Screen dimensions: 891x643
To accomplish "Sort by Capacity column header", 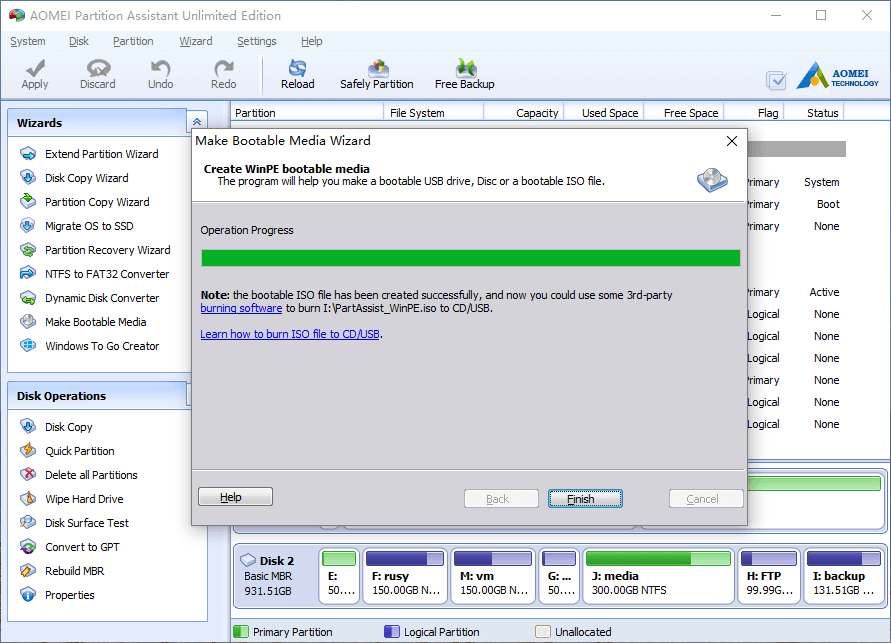I will coord(523,112).
